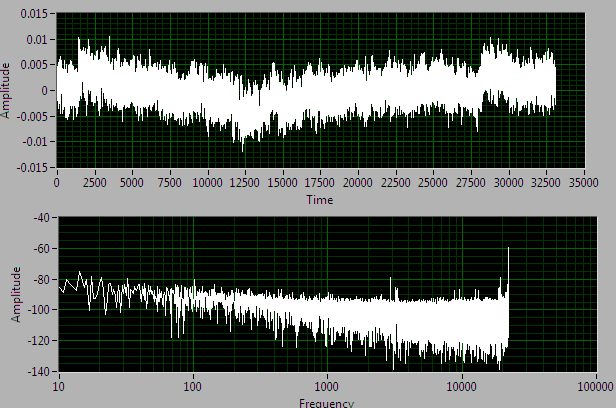616x408 pixels.
Task: Click the 0.005 tick on time graph Y-axis
Action: click(33, 65)
